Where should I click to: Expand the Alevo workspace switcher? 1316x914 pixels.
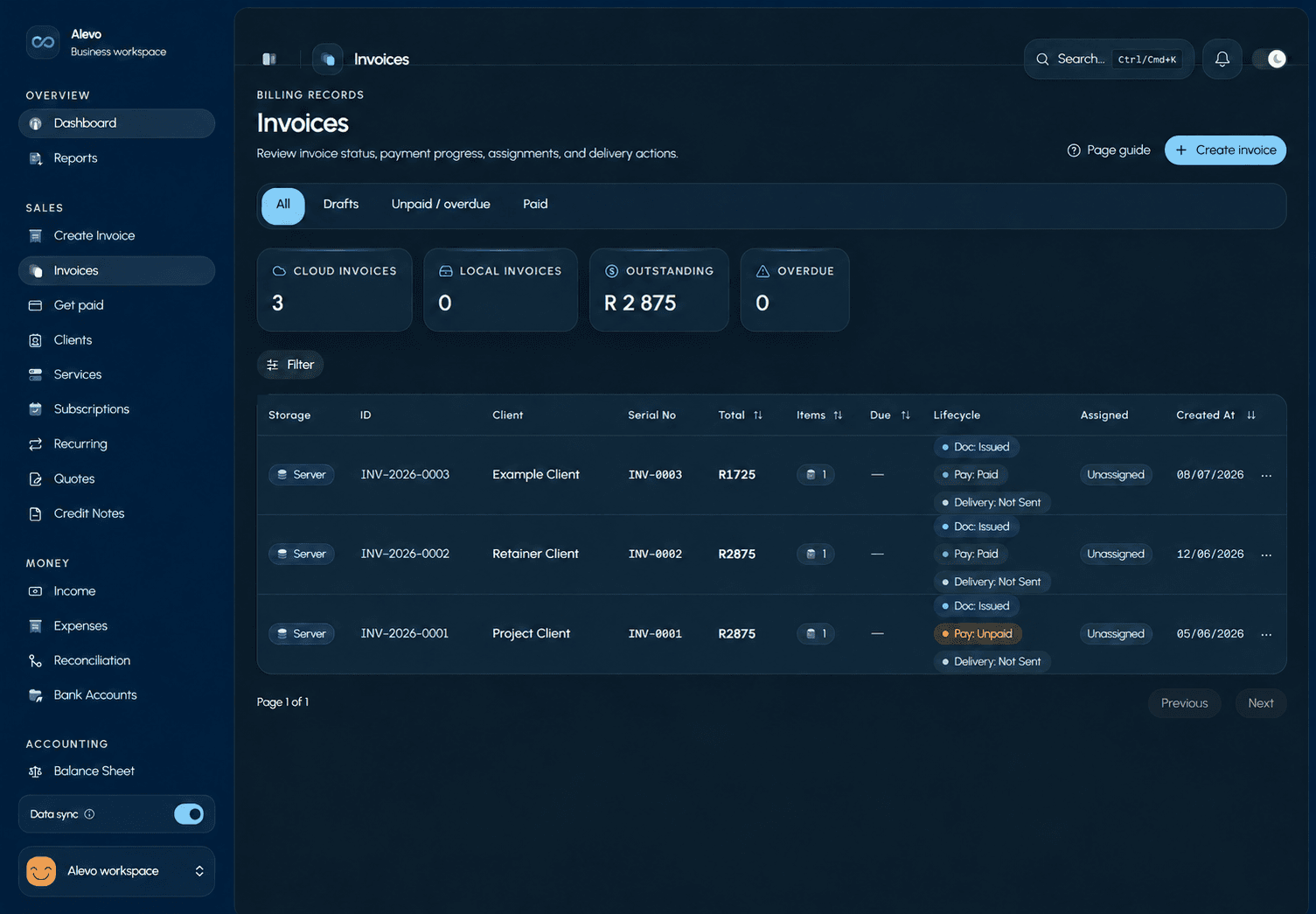(116, 871)
